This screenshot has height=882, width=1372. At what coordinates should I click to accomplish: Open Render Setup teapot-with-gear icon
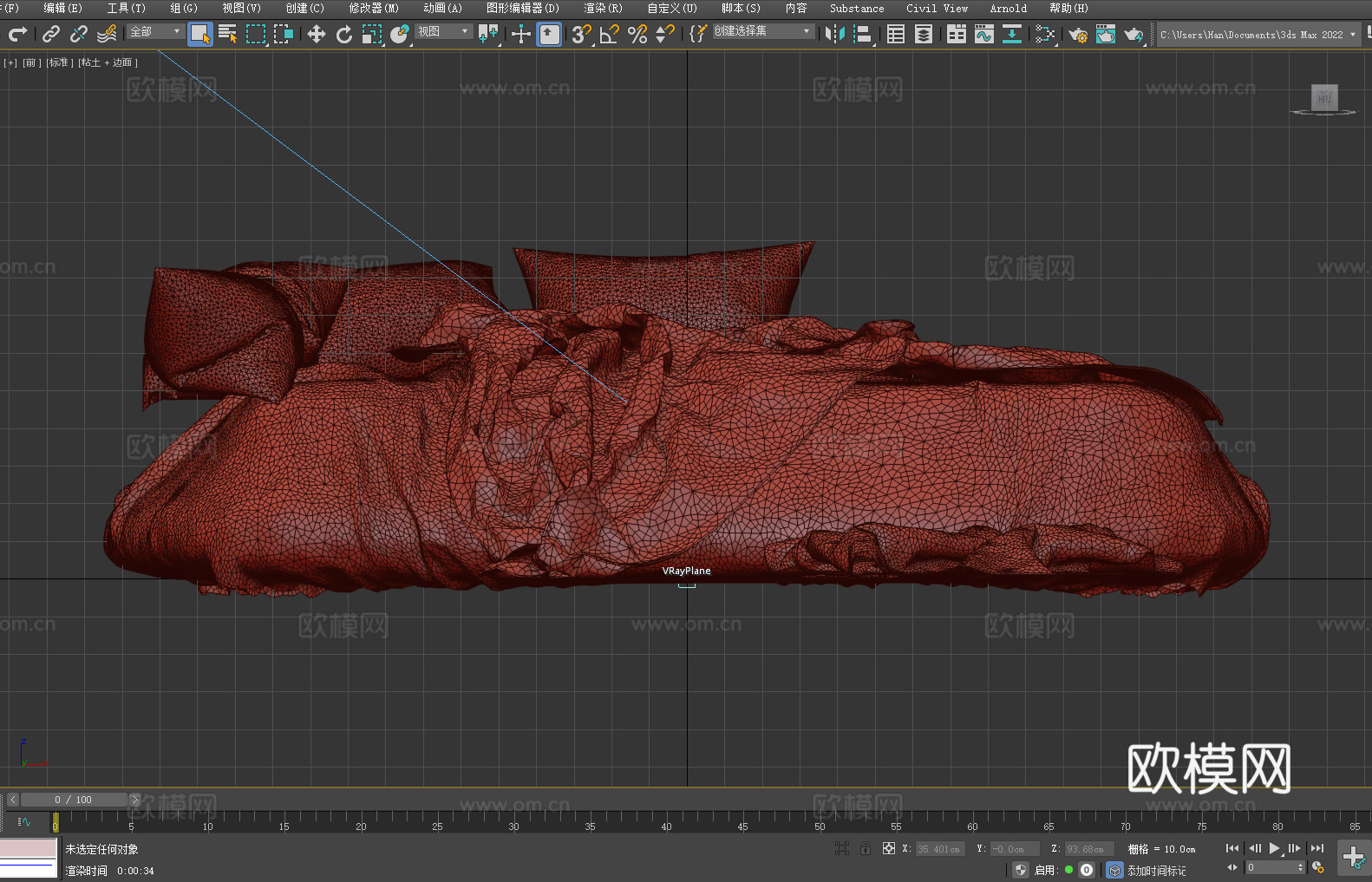click(1078, 34)
